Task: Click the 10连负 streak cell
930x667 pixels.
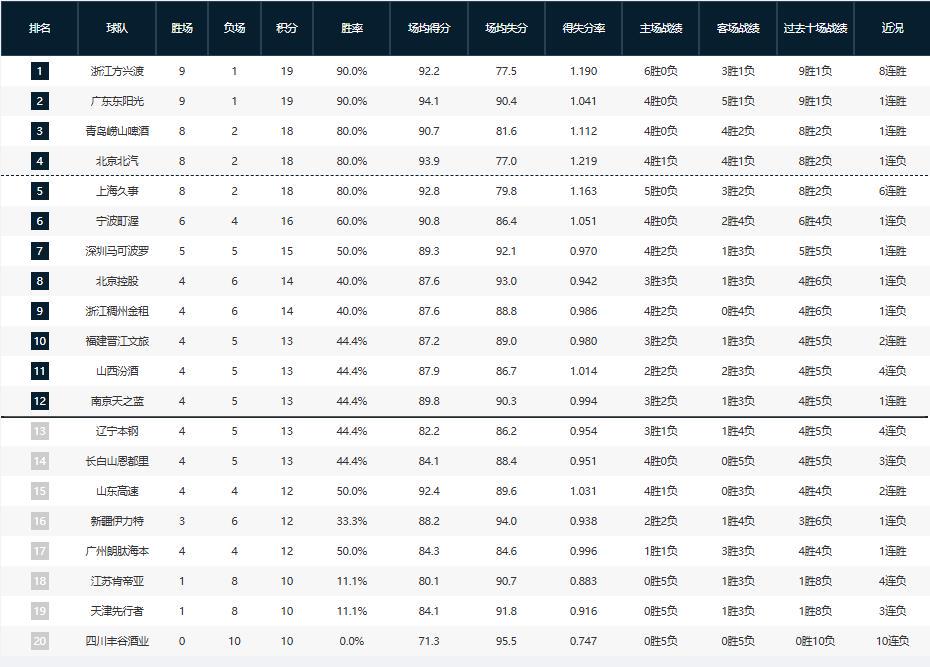Action: tap(893, 641)
